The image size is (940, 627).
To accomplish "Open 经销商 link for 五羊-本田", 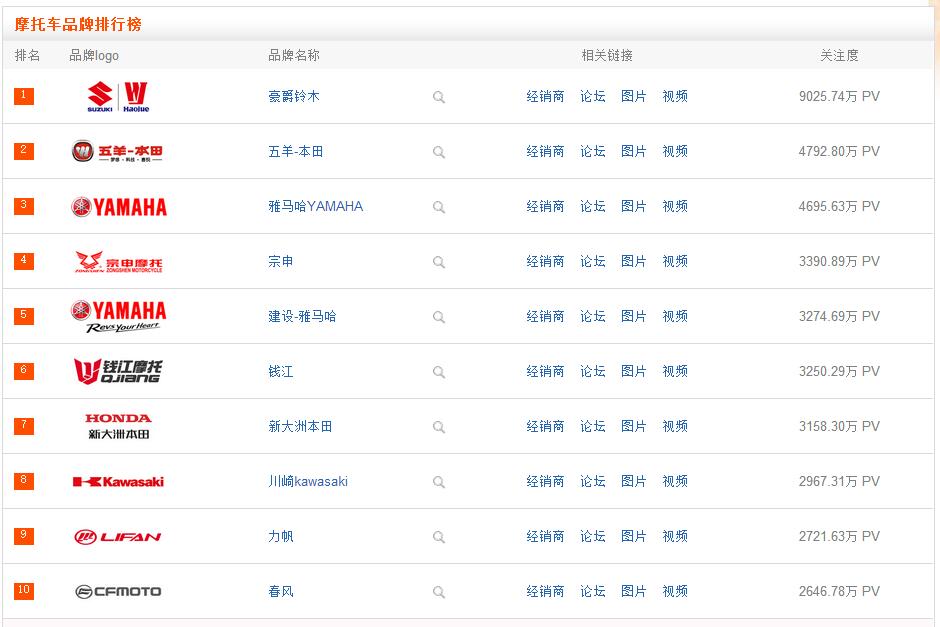I will pyautogui.click(x=545, y=152).
